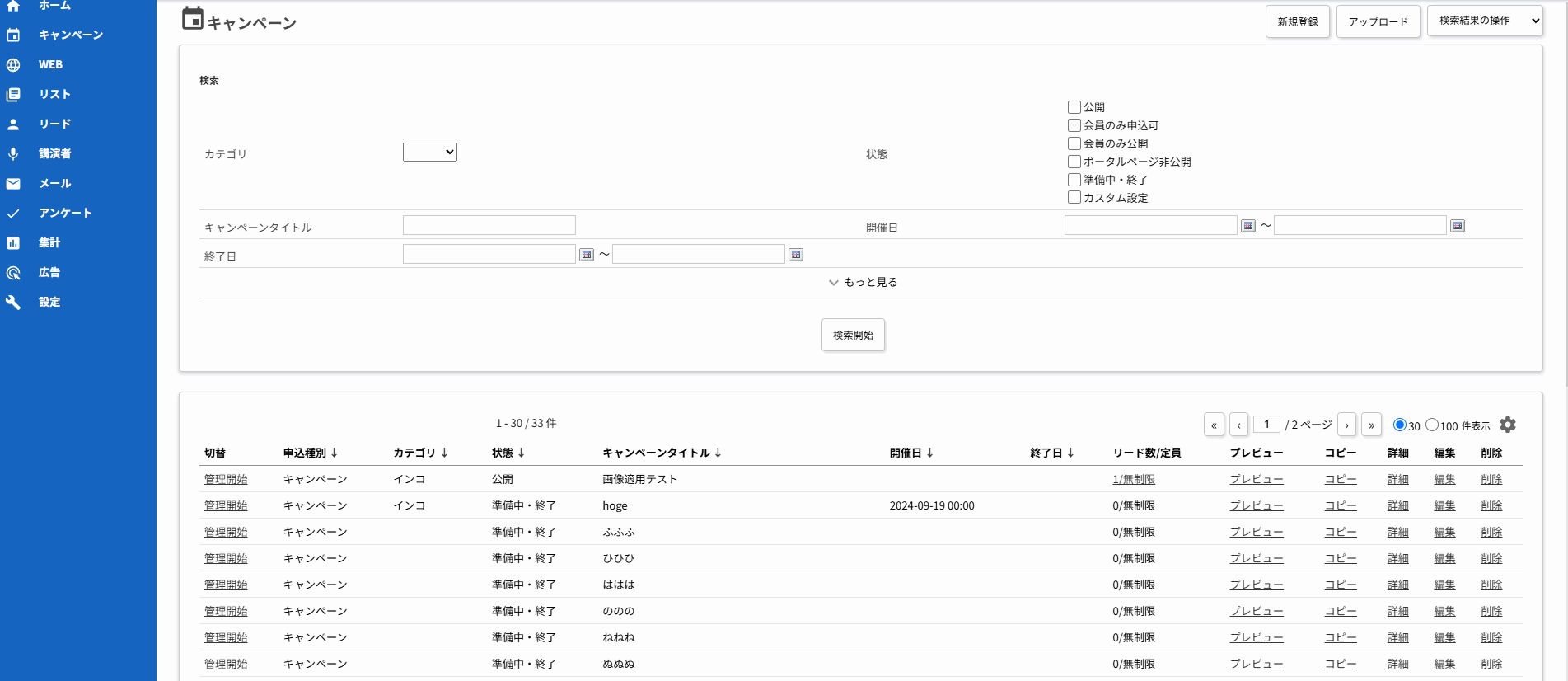Viewport: 1568px width, 681px height.
Task: Click the 新規登録 button
Action: click(x=1298, y=21)
